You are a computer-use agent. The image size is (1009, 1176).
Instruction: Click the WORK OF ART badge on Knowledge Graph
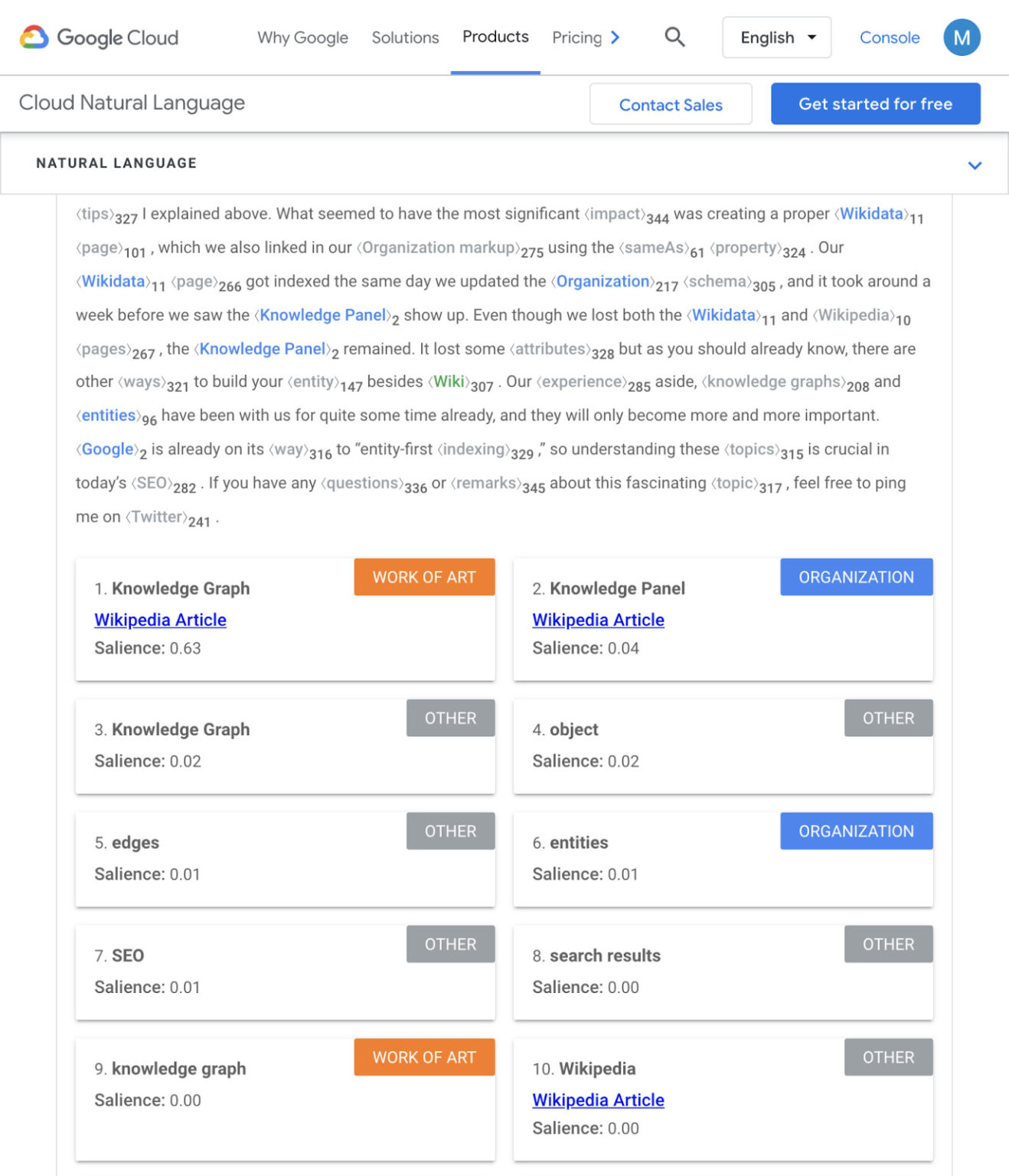click(x=423, y=577)
